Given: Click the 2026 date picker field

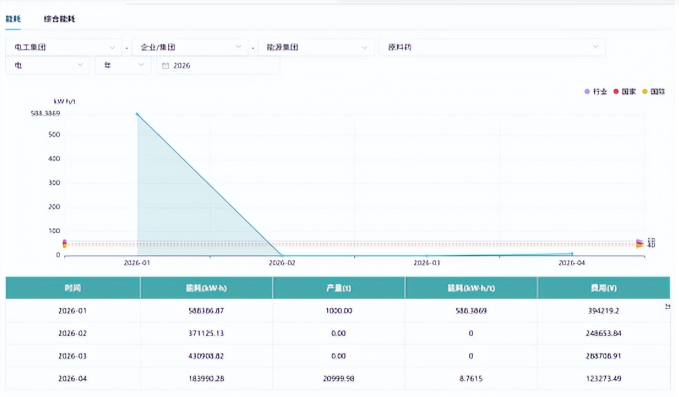Looking at the screenshot, I should tap(218, 65).
